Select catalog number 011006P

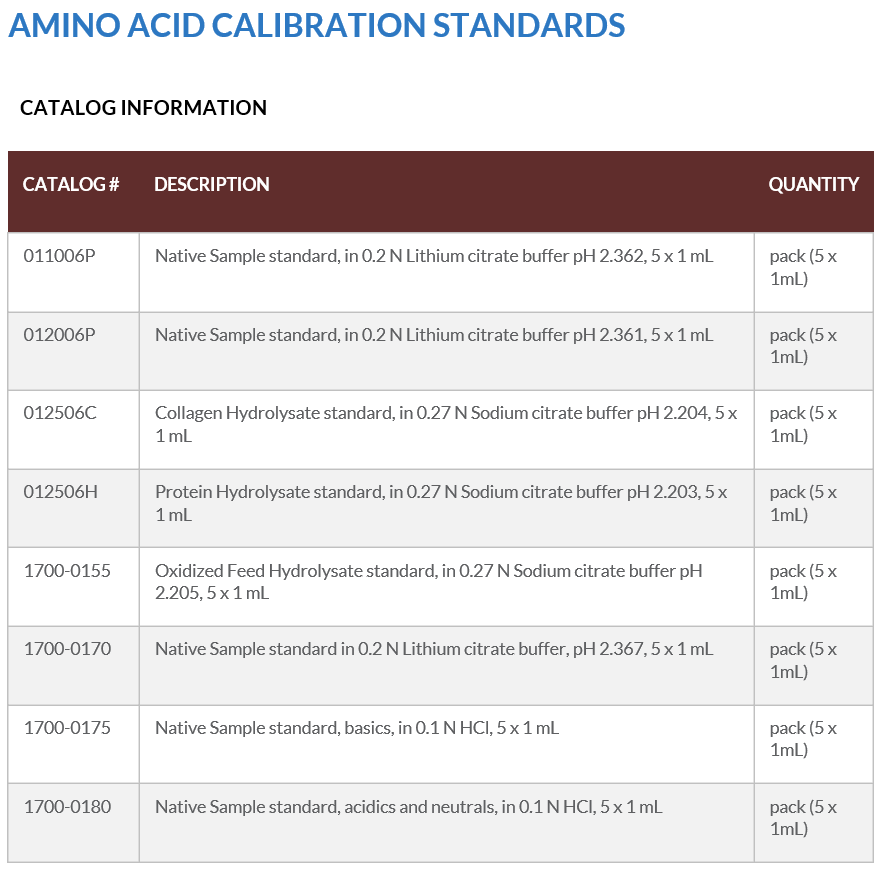pos(60,256)
